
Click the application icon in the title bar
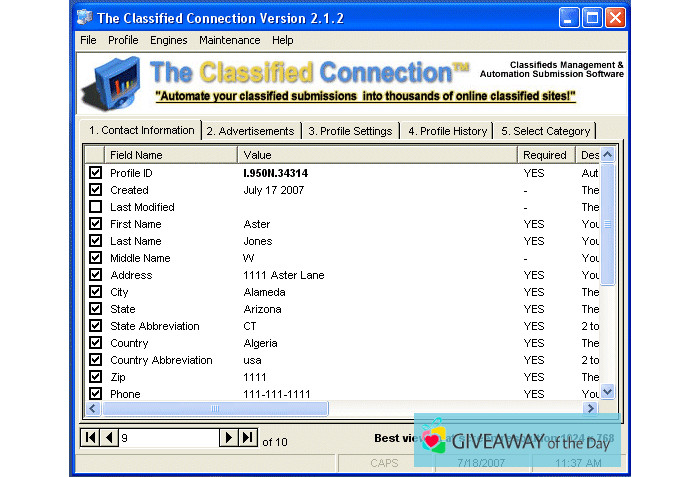tap(86, 17)
